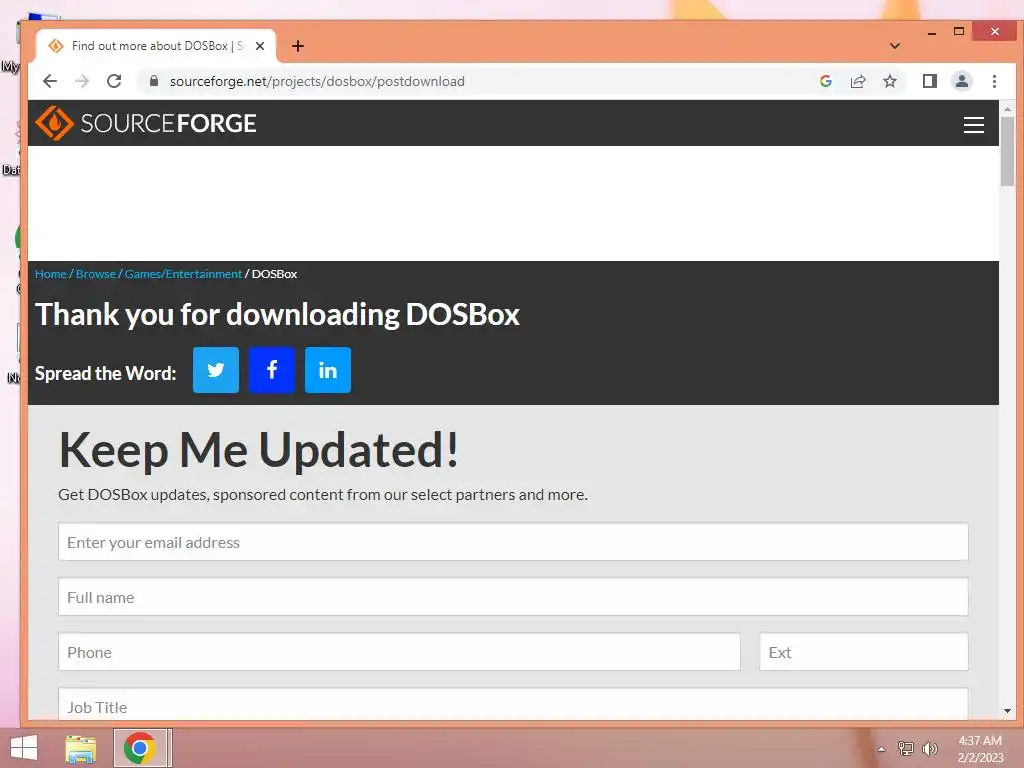This screenshot has height=768, width=1024.
Task: Click the Thank you for downloading DOSBox heading
Action: click(277, 315)
